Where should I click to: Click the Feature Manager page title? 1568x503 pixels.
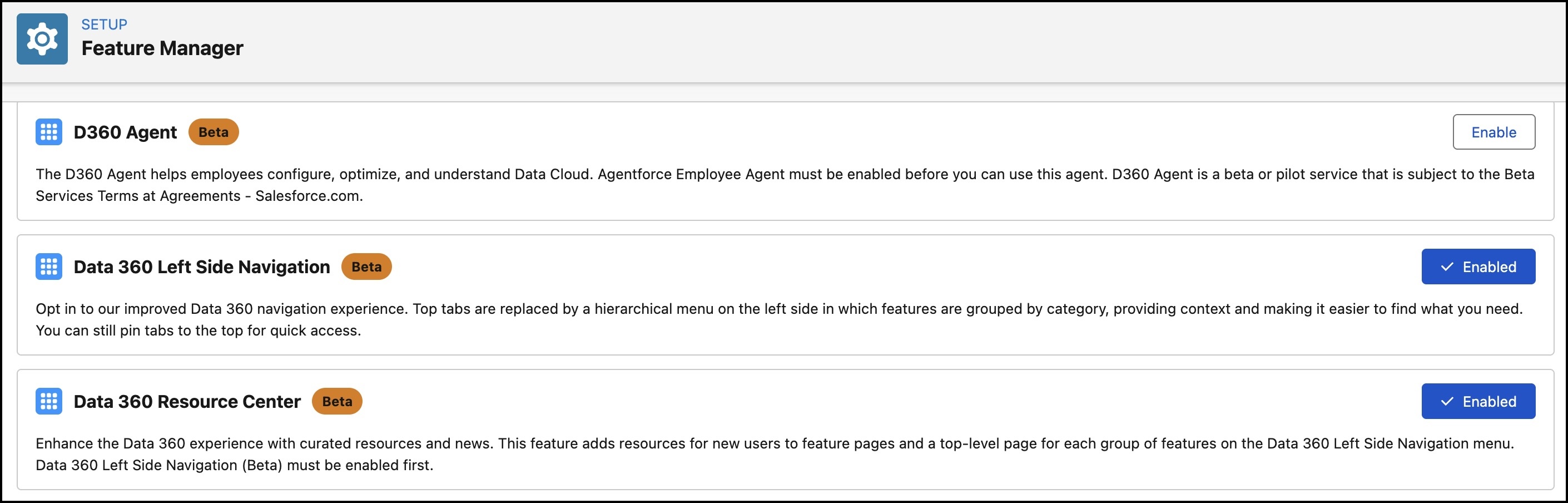coord(162,48)
